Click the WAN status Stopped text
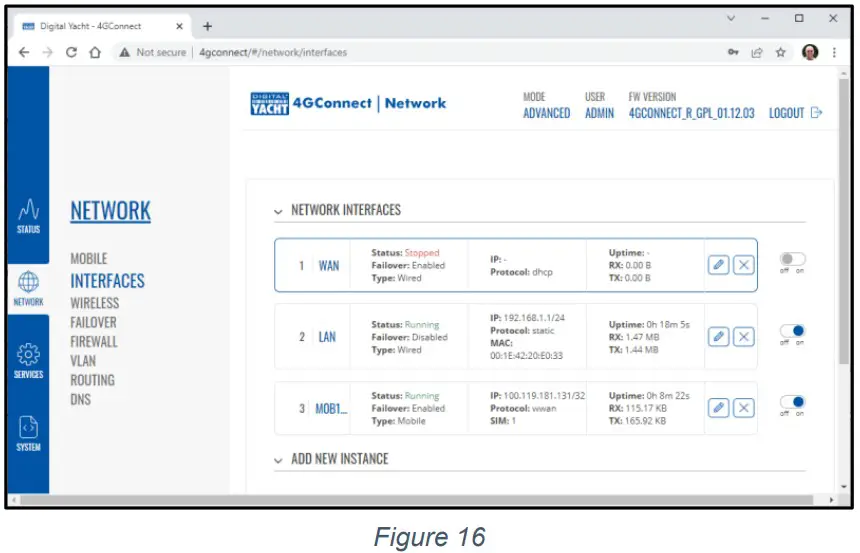This screenshot has width=860, height=553. (x=422, y=252)
